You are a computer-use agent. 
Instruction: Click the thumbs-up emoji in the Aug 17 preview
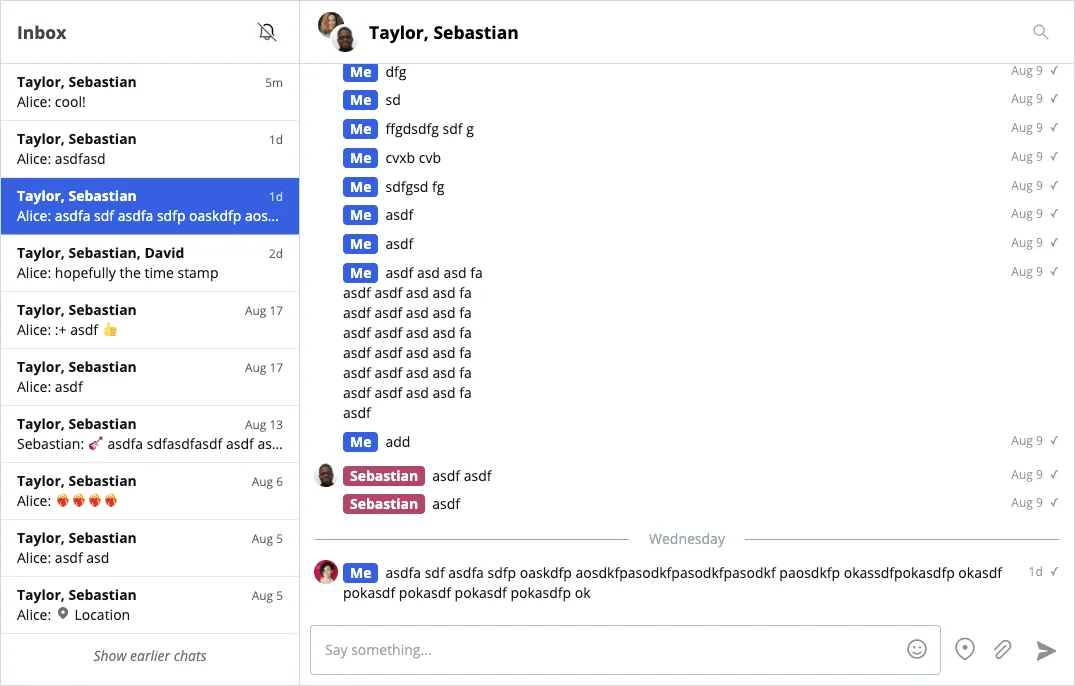[110, 329]
